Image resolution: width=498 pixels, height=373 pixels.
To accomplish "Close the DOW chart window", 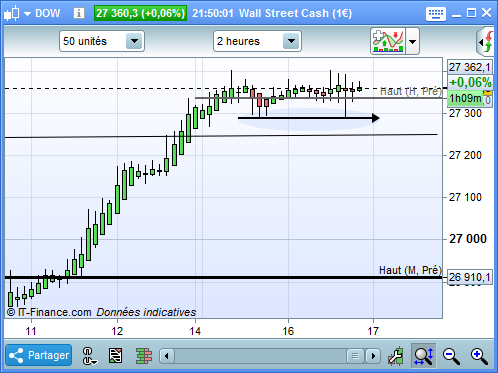I will [486, 13].
